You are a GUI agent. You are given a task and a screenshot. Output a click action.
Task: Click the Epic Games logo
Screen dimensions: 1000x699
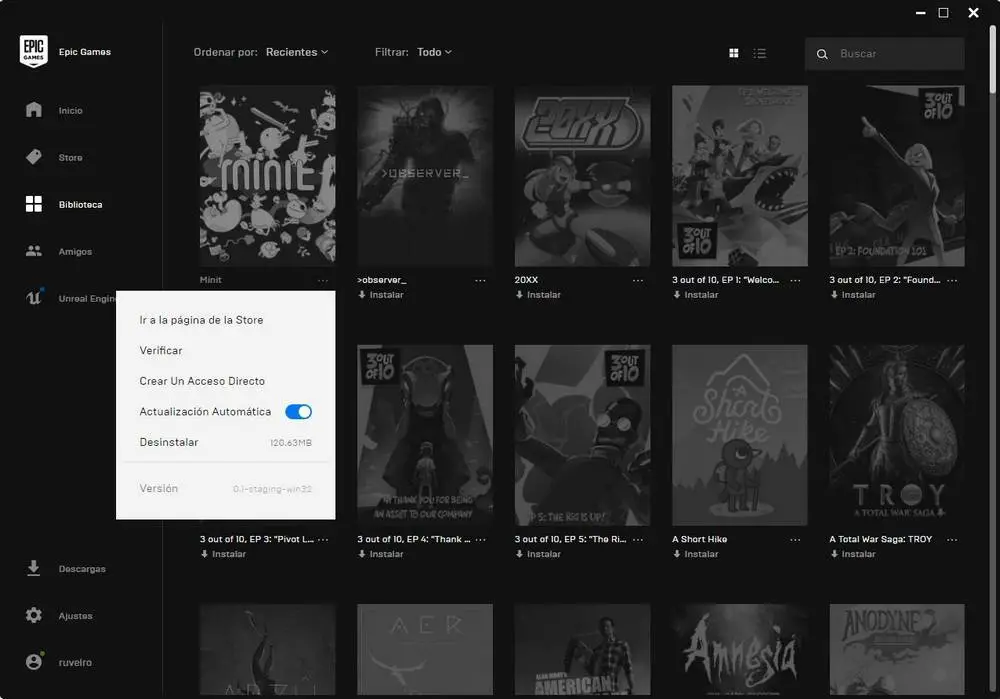[33, 51]
